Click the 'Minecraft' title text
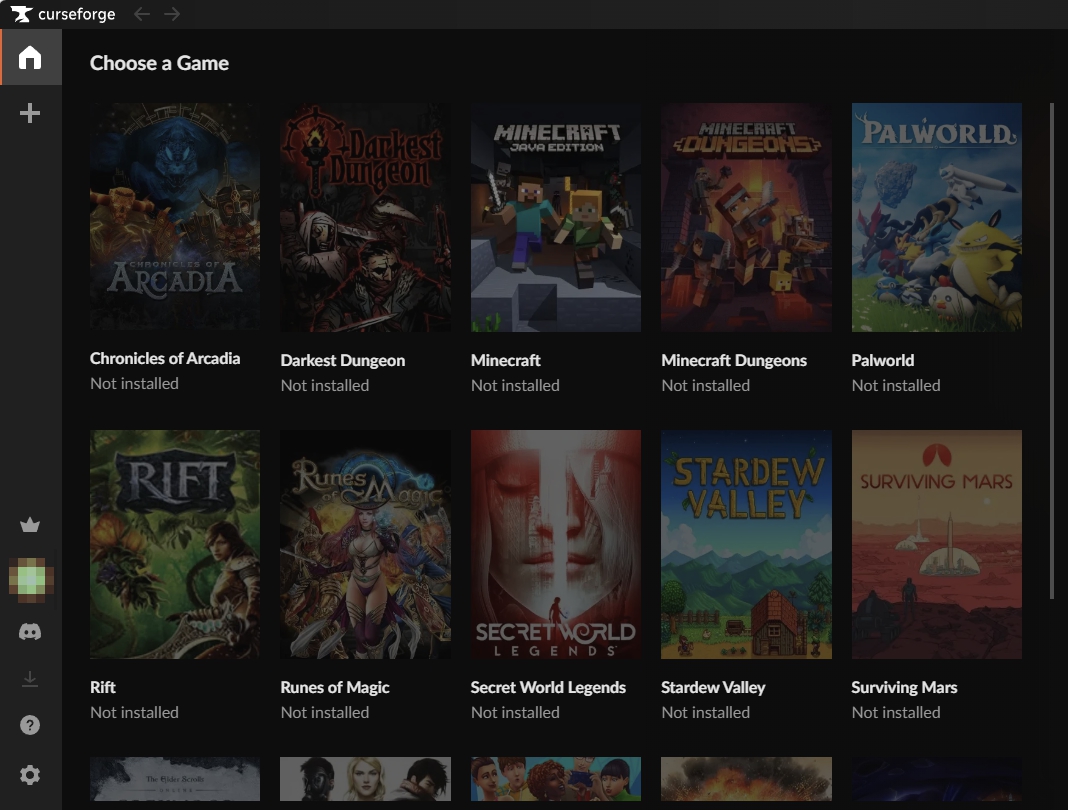Image resolution: width=1068 pixels, height=810 pixels. [505, 360]
